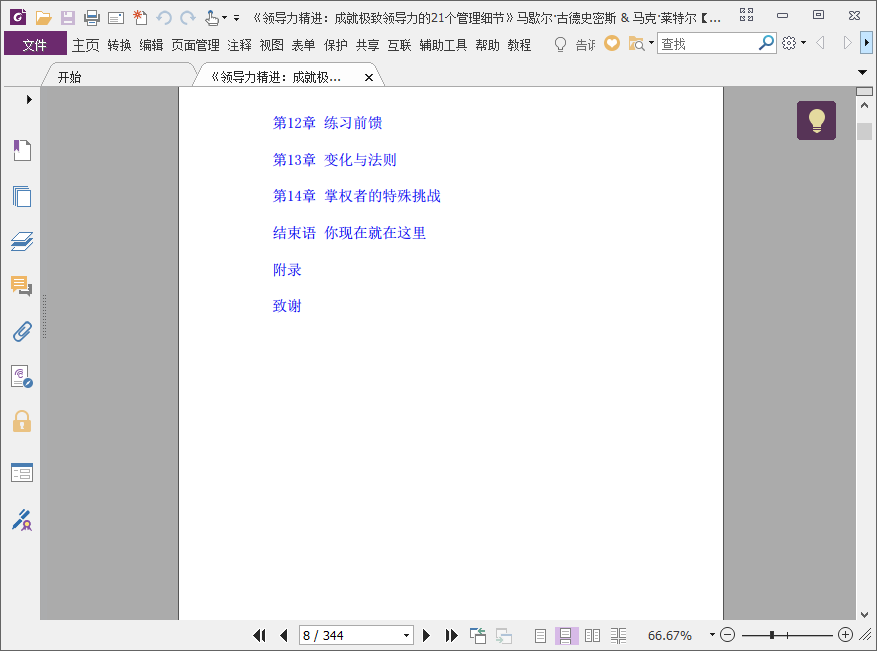Open the 注释 ribbon tab

pyautogui.click(x=239, y=45)
